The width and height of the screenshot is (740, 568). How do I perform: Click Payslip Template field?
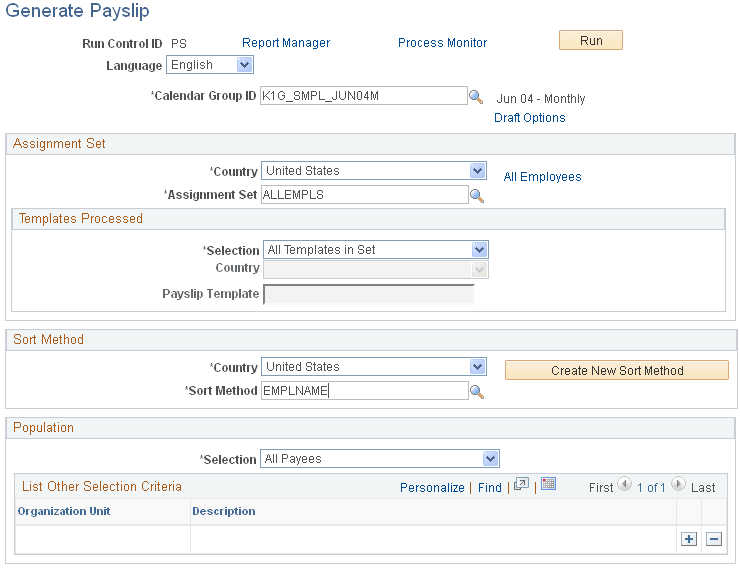click(x=369, y=294)
